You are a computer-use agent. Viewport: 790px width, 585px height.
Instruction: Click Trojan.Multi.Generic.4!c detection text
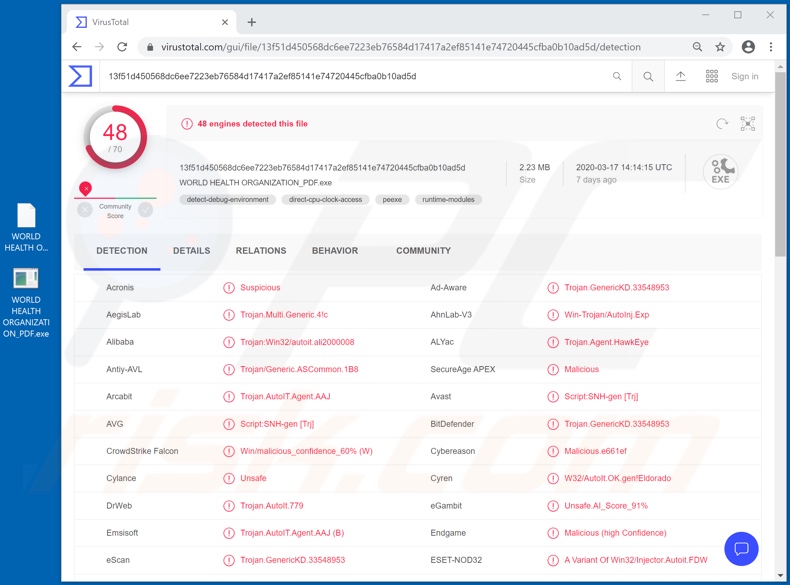284,315
